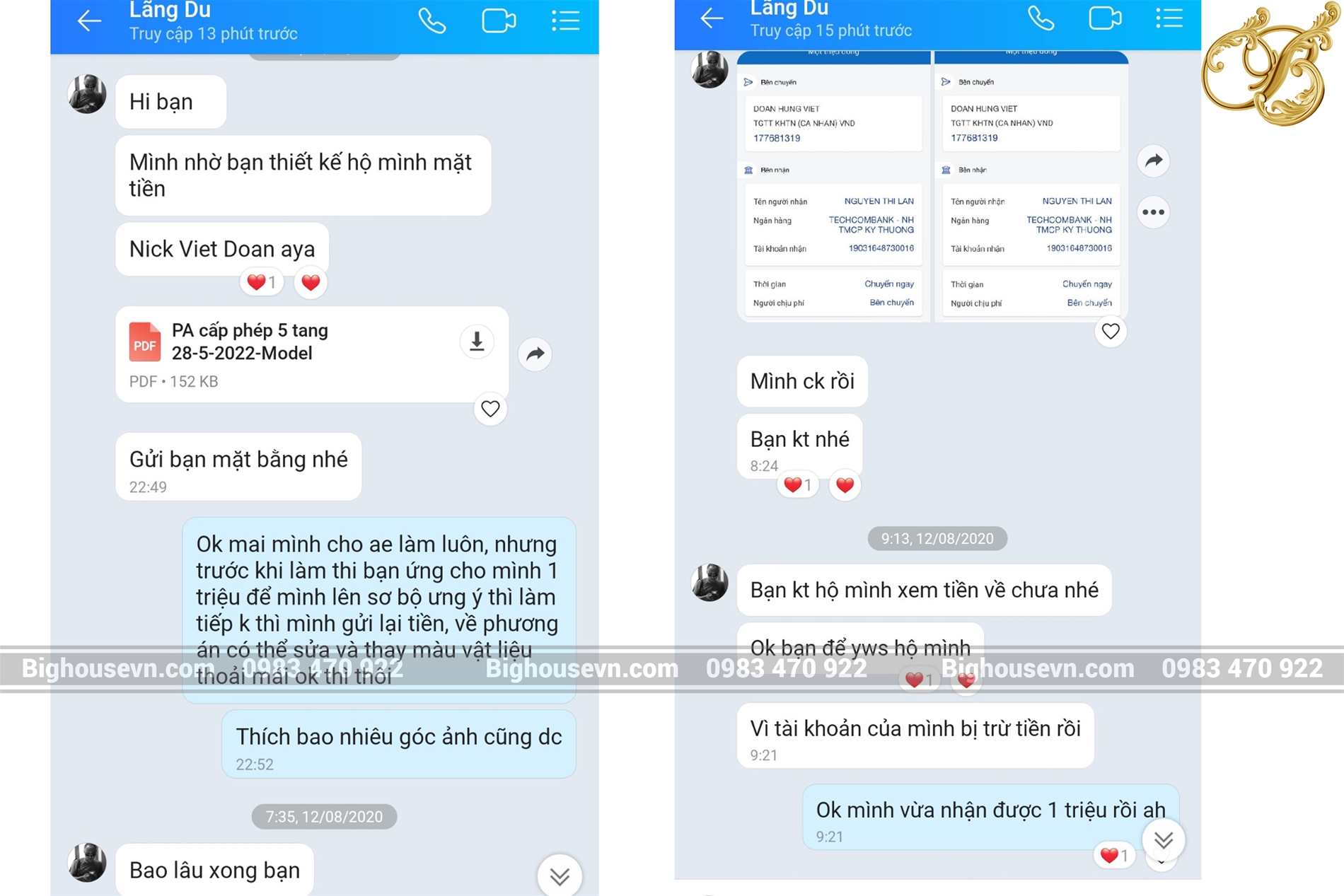Viewport: 1344px width, 896px height.
Task: Like the PDF message with heart outline
Action: tap(490, 409)
